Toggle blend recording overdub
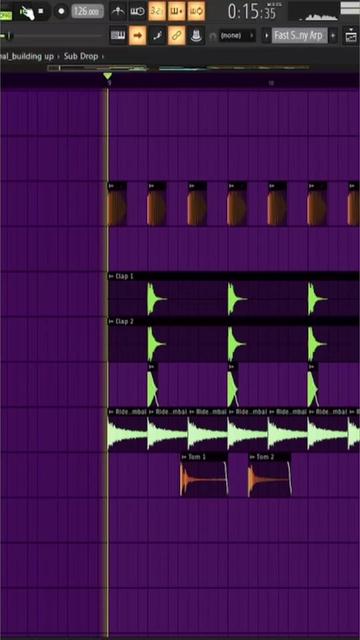Screen dimensions: 360x640 (x=176, y=11)
